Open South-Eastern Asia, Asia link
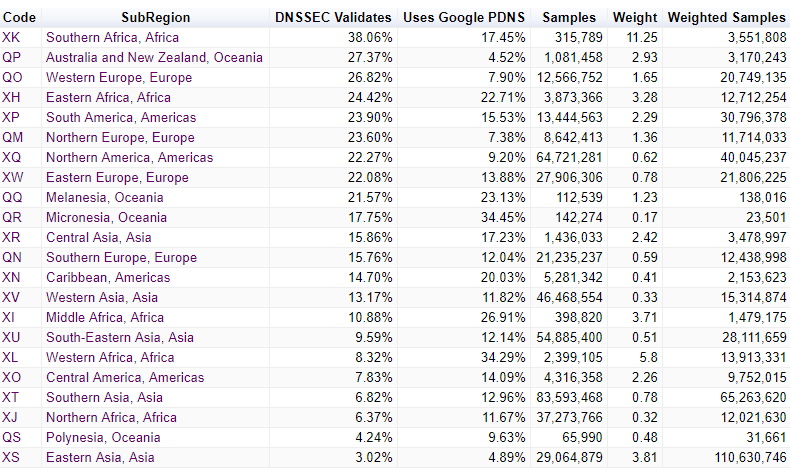Image resolution: width=790 pixels, height=471 pixels. [120, 338]
